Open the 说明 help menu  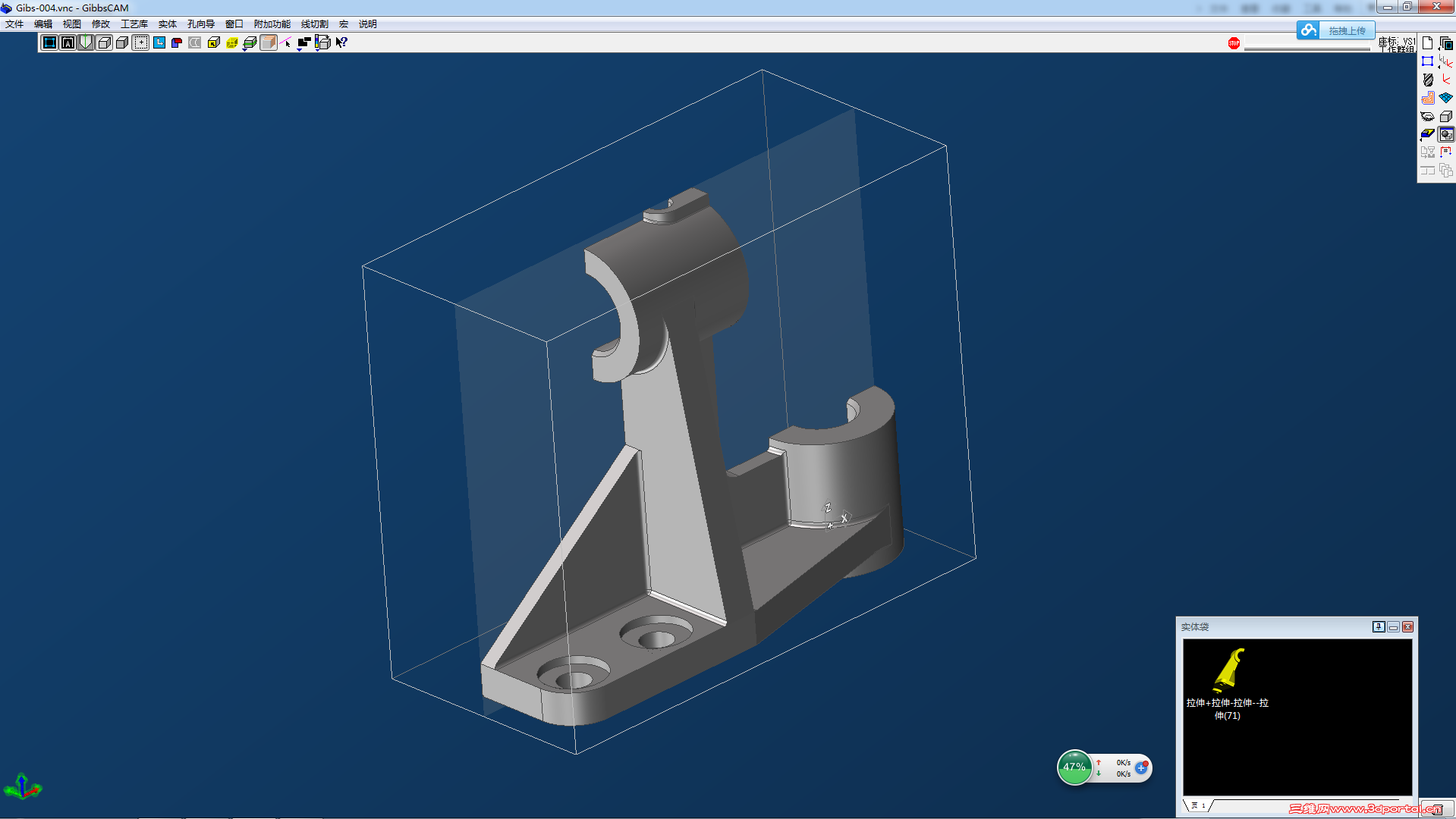click(x=368, y=24)
